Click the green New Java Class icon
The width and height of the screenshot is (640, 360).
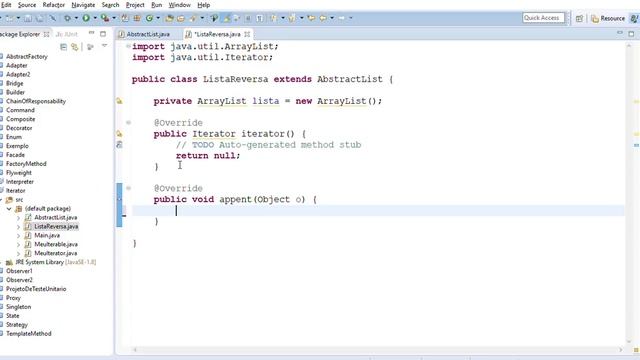tap(149, 18)
